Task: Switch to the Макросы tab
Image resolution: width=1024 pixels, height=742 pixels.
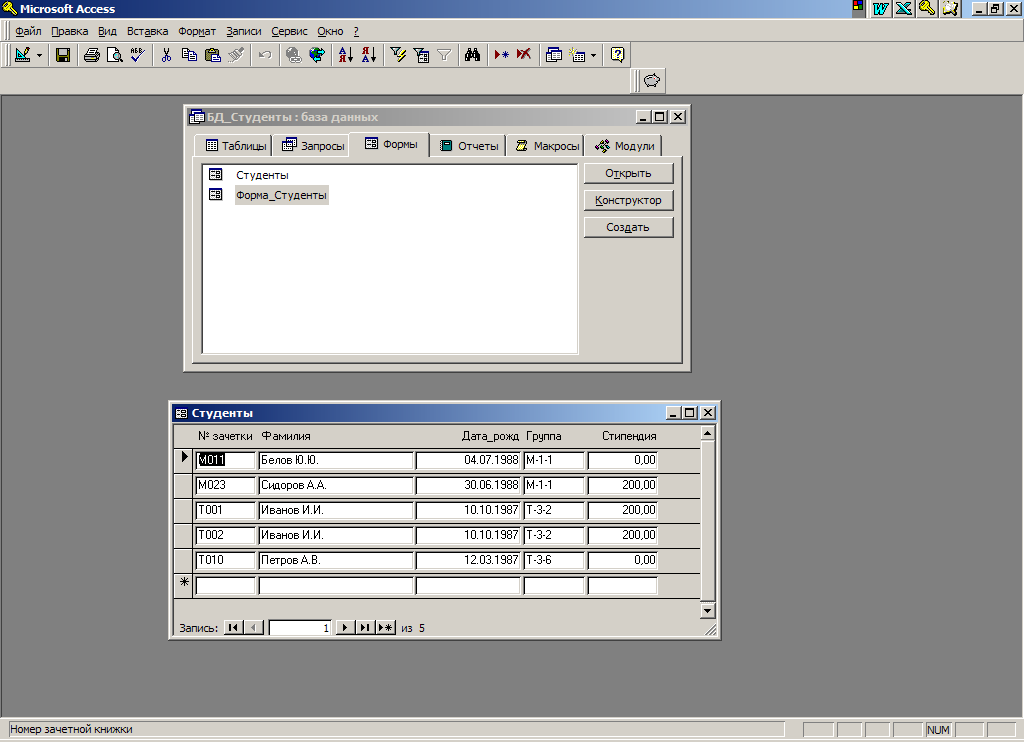Action: point(546,146)
